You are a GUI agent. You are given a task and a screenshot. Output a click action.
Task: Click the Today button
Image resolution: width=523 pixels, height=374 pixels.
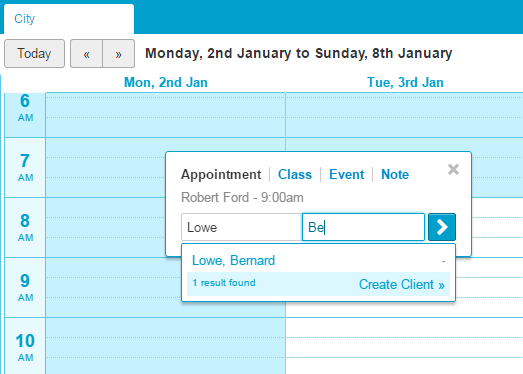[34, 54]
